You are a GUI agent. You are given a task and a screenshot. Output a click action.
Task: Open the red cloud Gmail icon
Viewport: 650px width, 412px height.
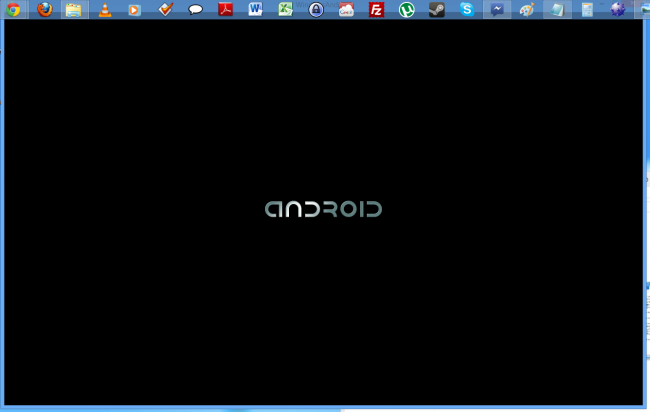point(346,10)
